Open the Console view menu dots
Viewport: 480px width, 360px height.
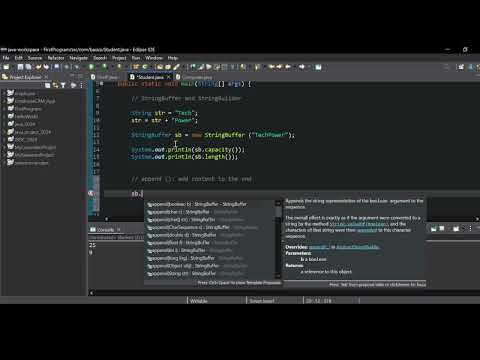pos(470,228)
